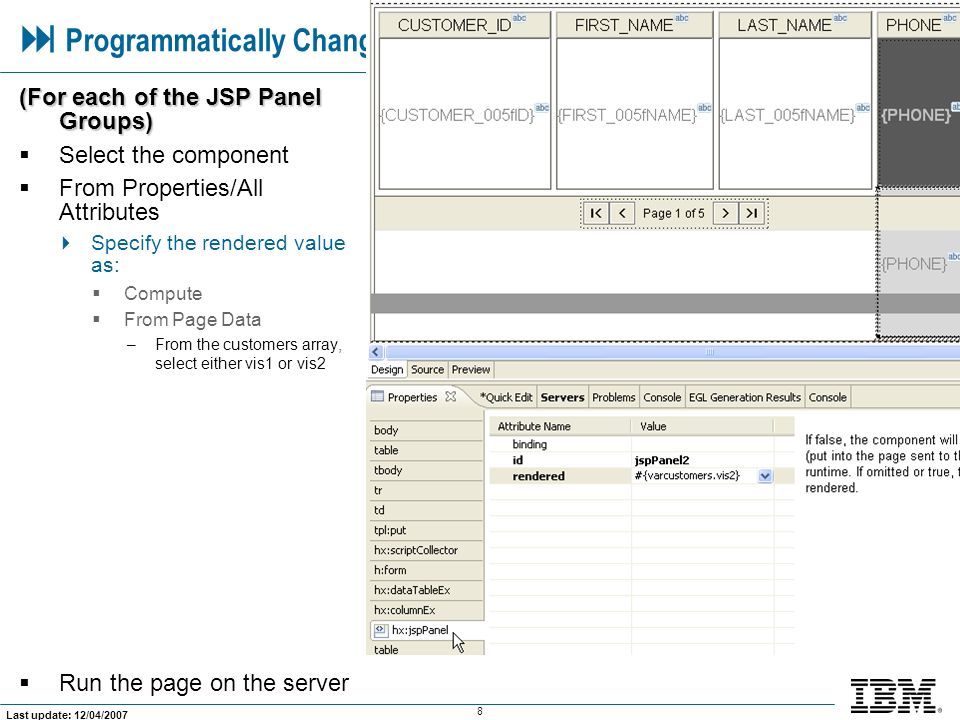Open the Problems tab
The width and height of the screenshot is (960, 720).
(x=613, y=397)
